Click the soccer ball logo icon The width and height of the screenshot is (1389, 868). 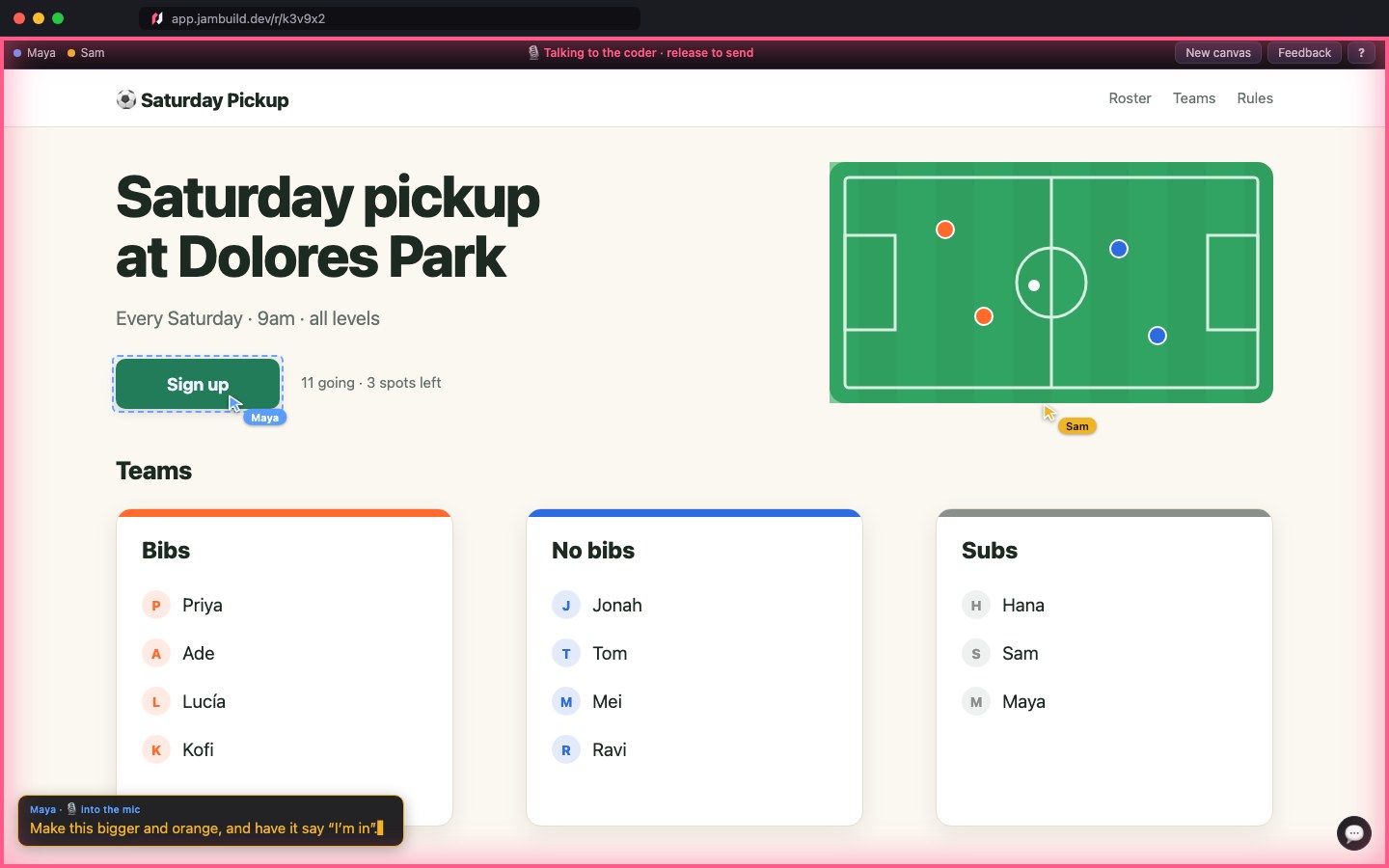click(x=126, y=99)
